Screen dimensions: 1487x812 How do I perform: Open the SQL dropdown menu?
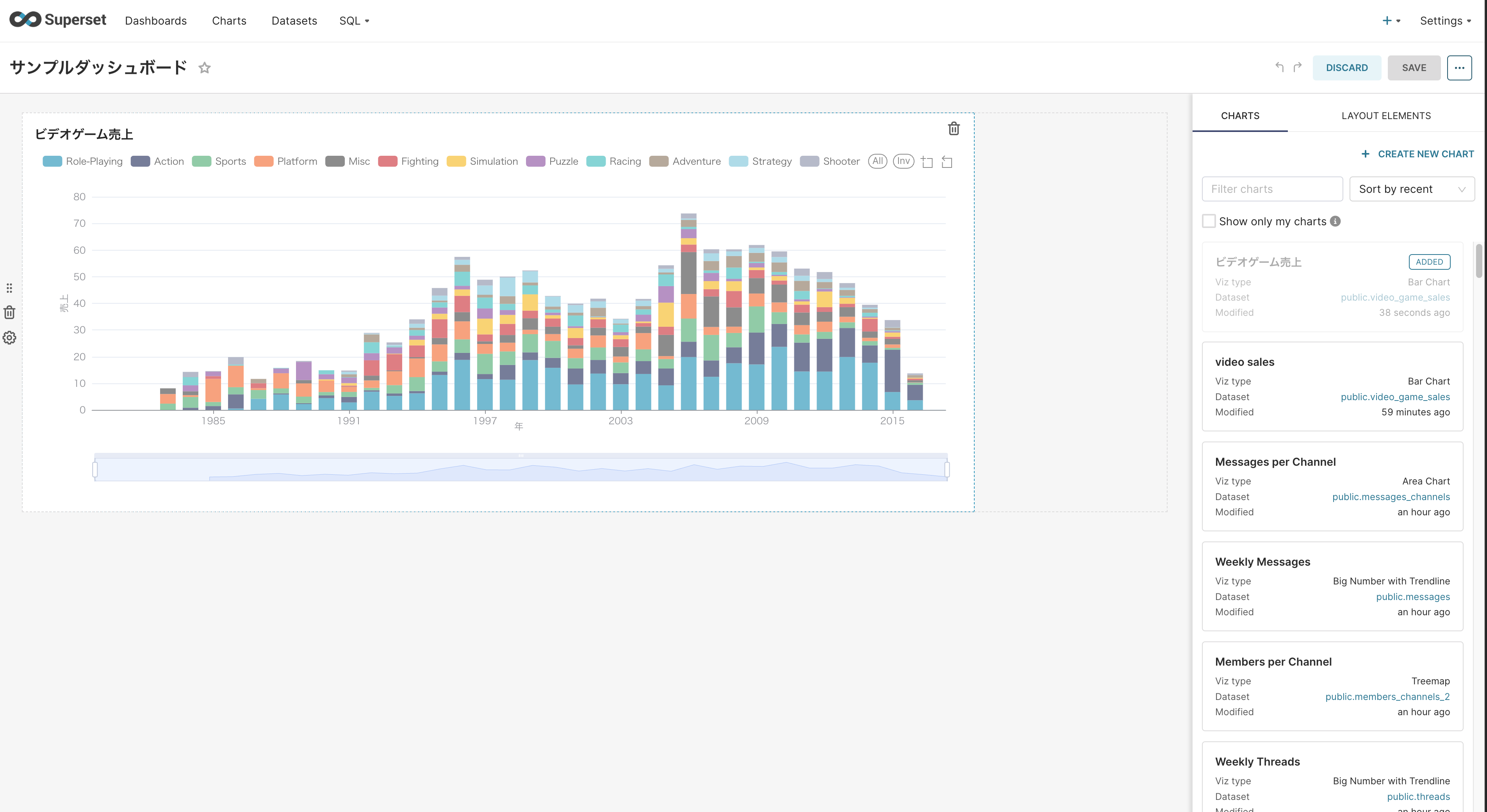pyautogui.click(x=354, y=21)
